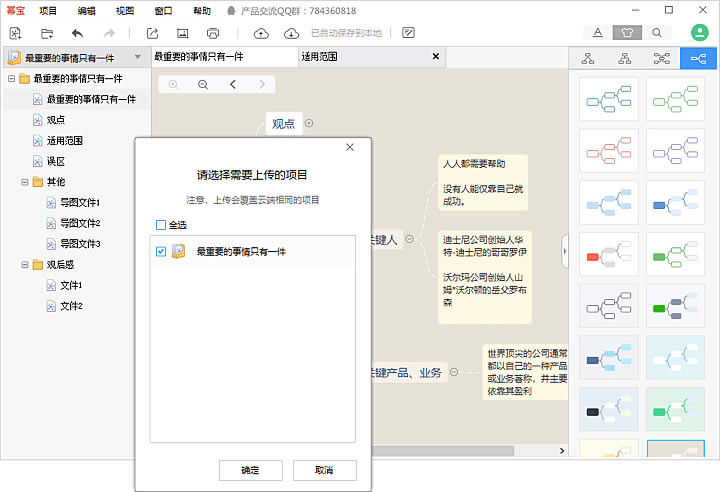
Task: Collapse the 观后感 folder
Action: [24, 265]
